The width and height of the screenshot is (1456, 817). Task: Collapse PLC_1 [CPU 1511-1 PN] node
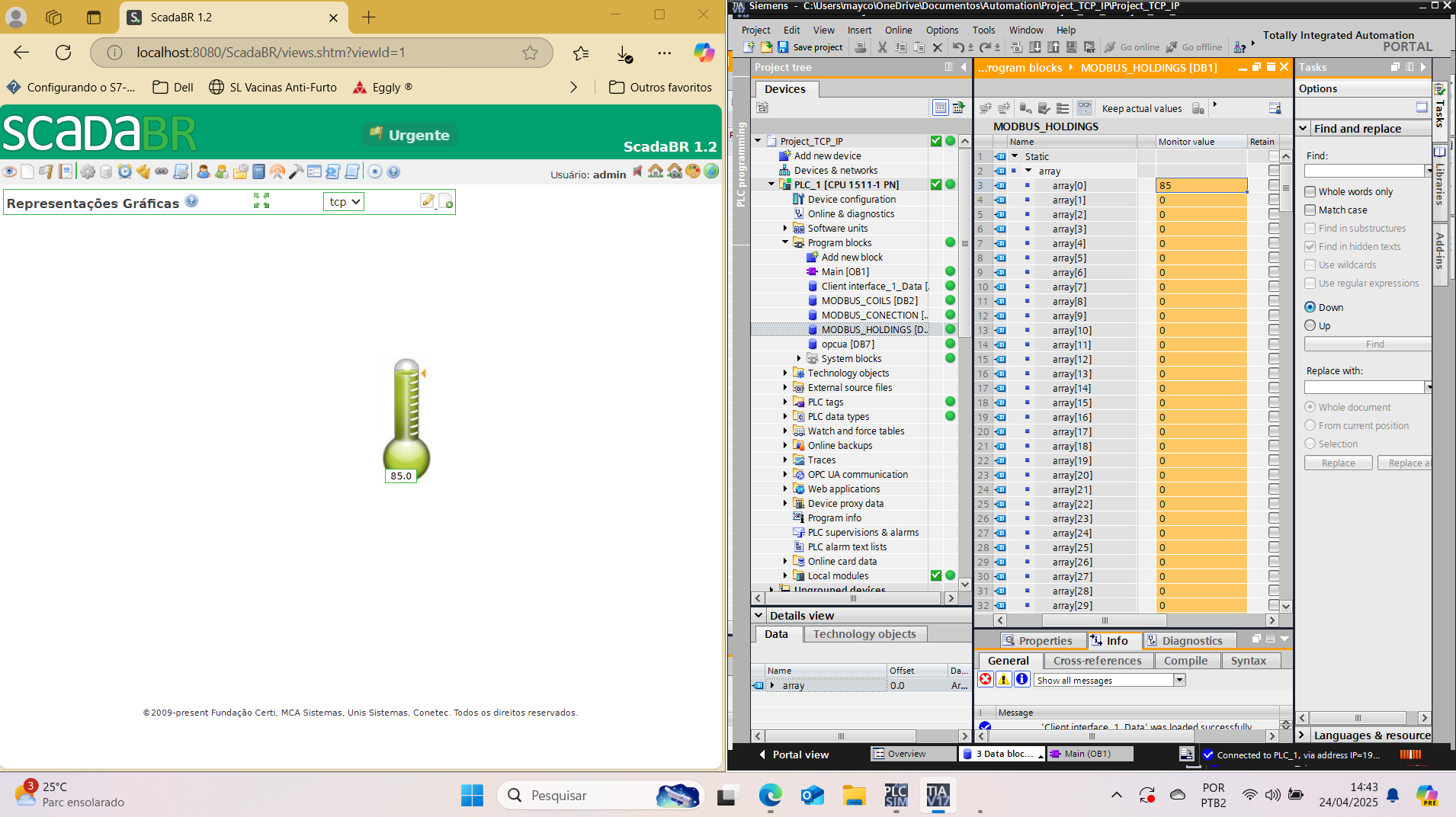coord(771,185)
